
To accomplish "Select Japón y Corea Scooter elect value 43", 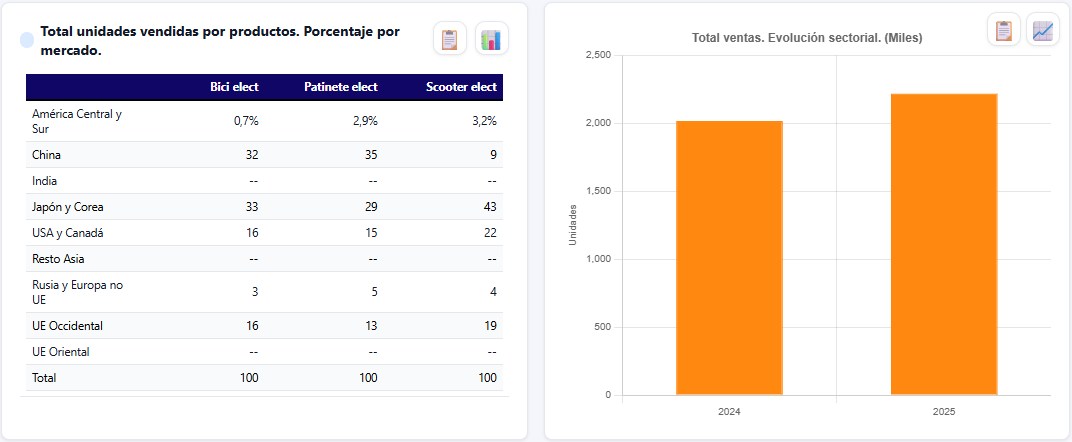I will coord(490,207).
